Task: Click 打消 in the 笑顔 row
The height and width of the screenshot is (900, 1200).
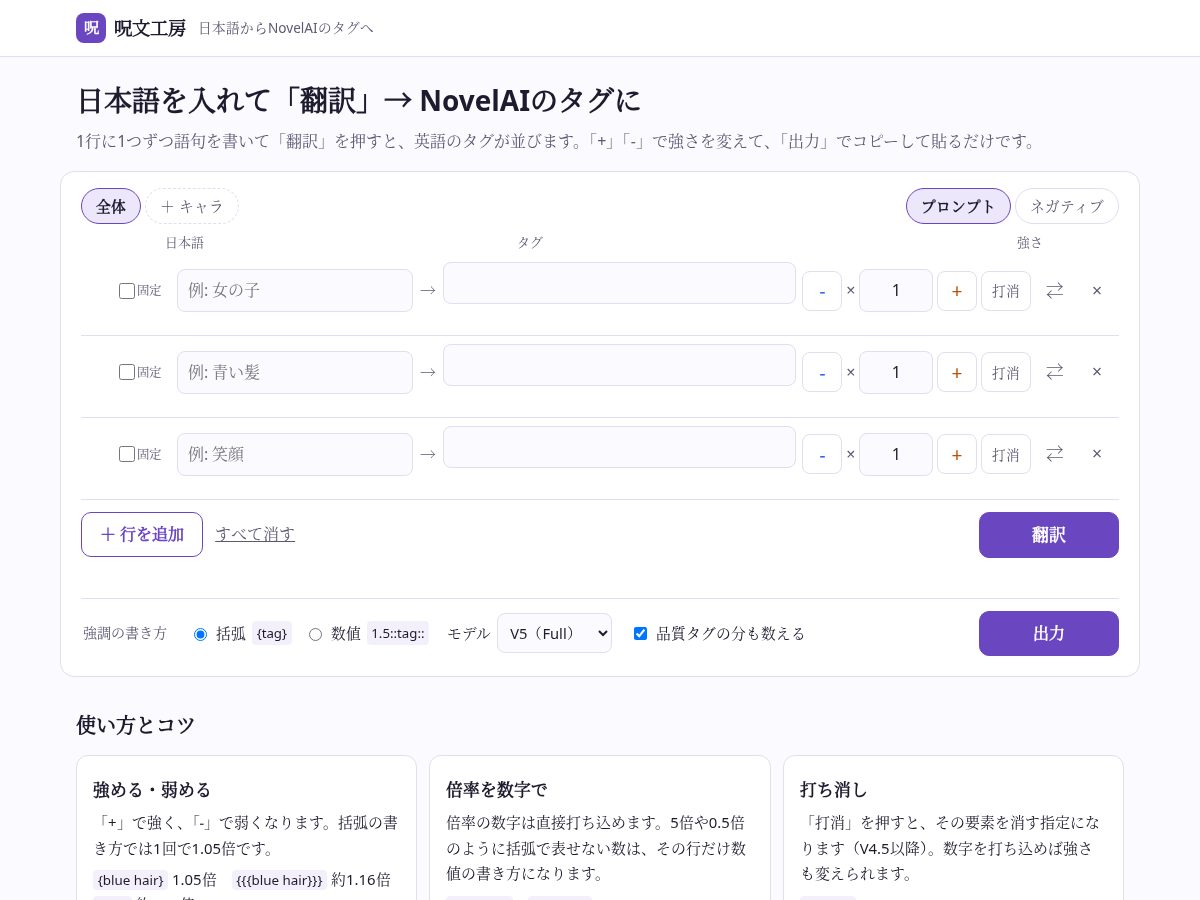Action: click(x=1006, y=454)
